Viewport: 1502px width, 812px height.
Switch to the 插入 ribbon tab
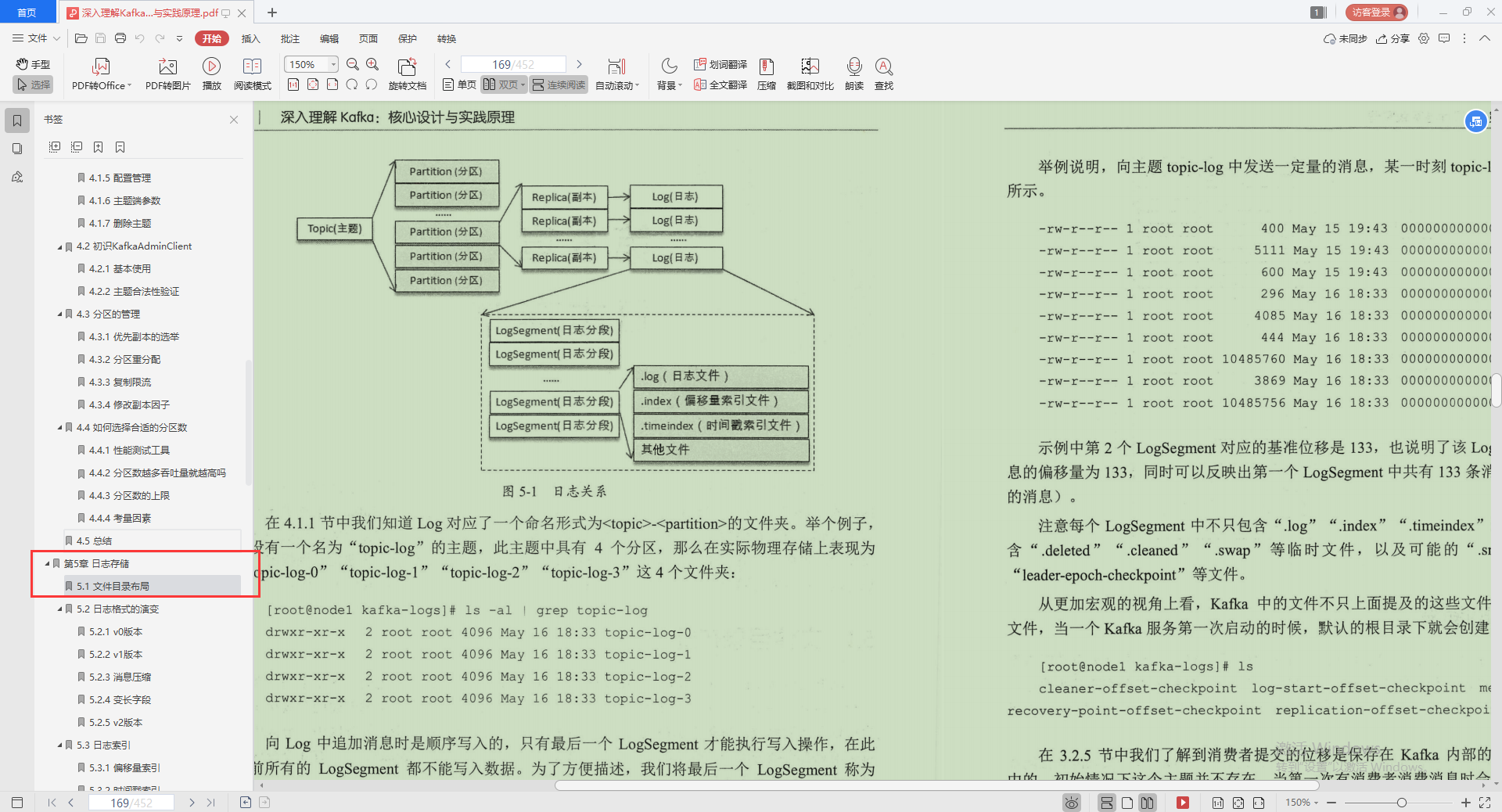(250, 38)
